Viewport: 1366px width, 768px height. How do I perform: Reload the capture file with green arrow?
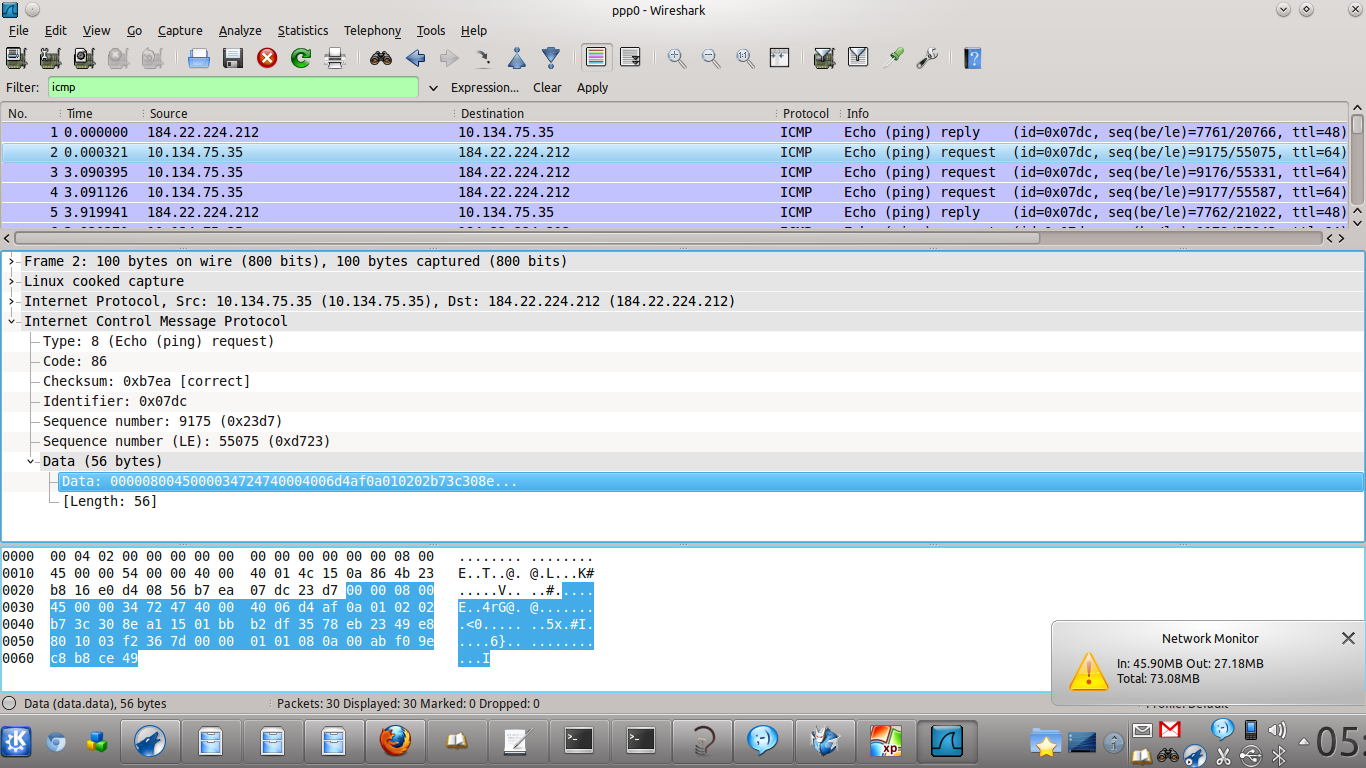(x=301, y=58)
